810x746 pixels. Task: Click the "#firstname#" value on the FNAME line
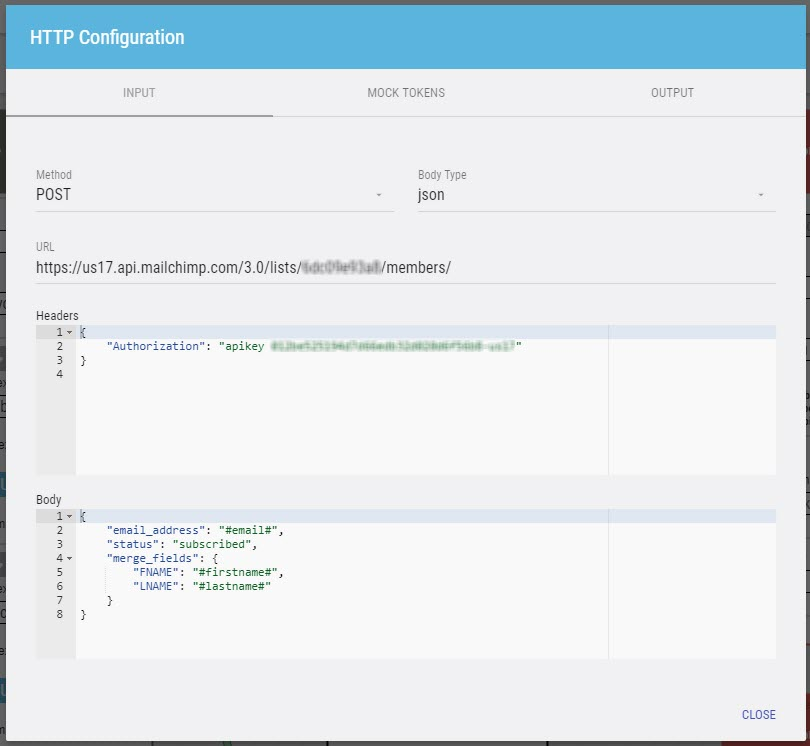(x=239, y=572)
